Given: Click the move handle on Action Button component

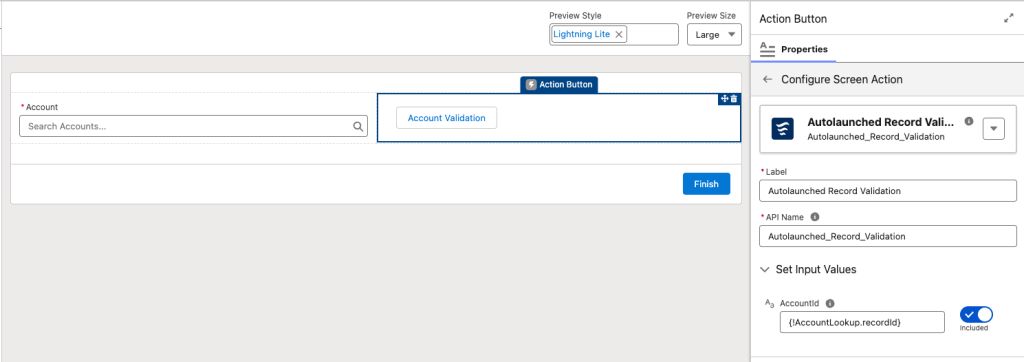Looking at the screenshot, I should coord(724,99).
